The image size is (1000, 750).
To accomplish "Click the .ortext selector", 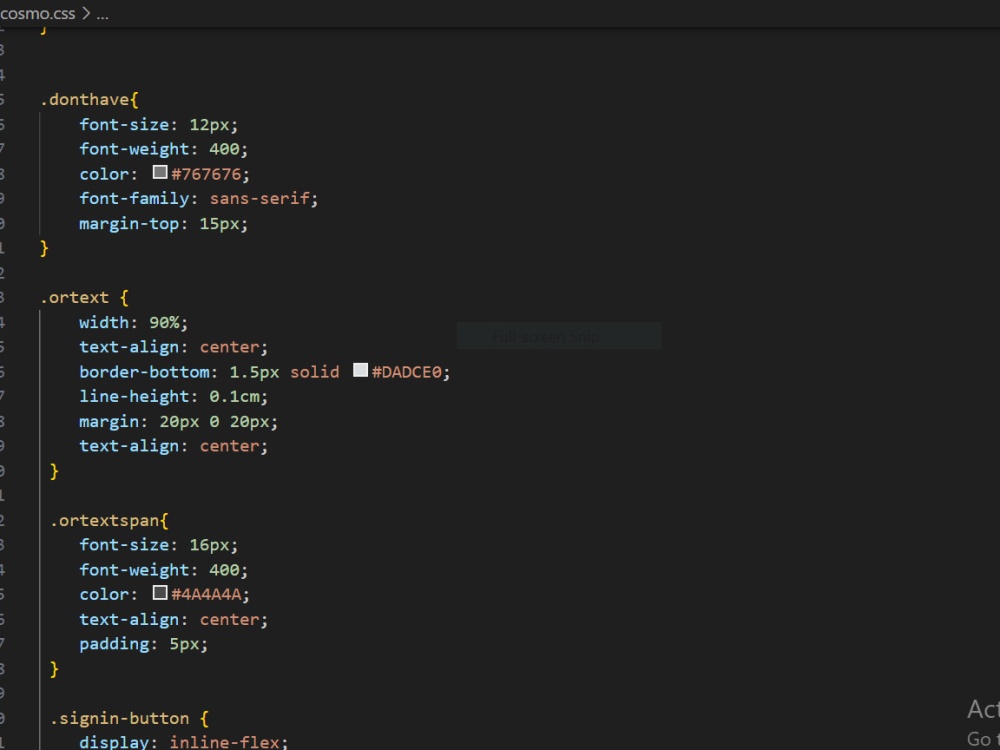I will pos(75,297).
